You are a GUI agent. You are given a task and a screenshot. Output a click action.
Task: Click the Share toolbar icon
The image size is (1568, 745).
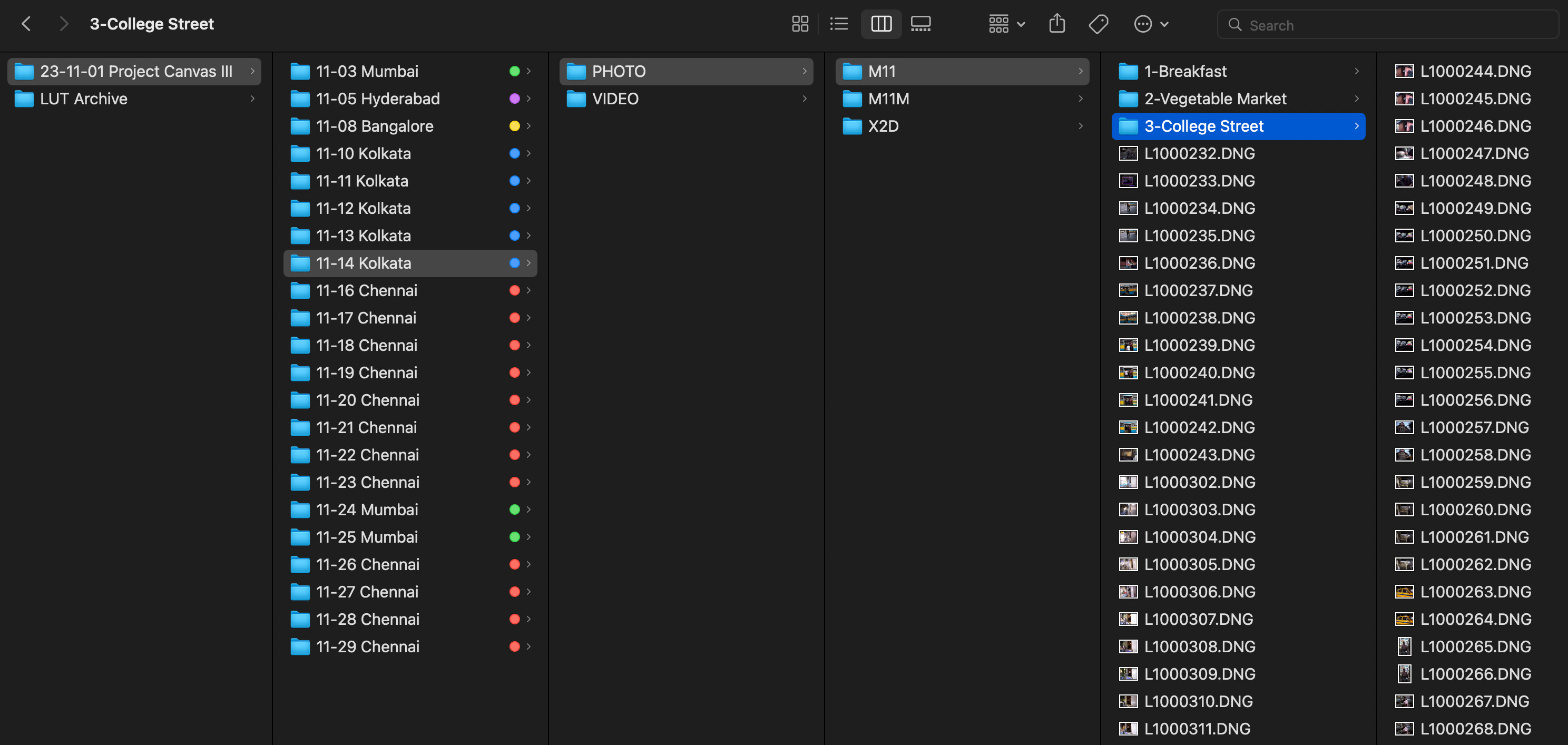pyautogui.click(x=1057, y=24)
